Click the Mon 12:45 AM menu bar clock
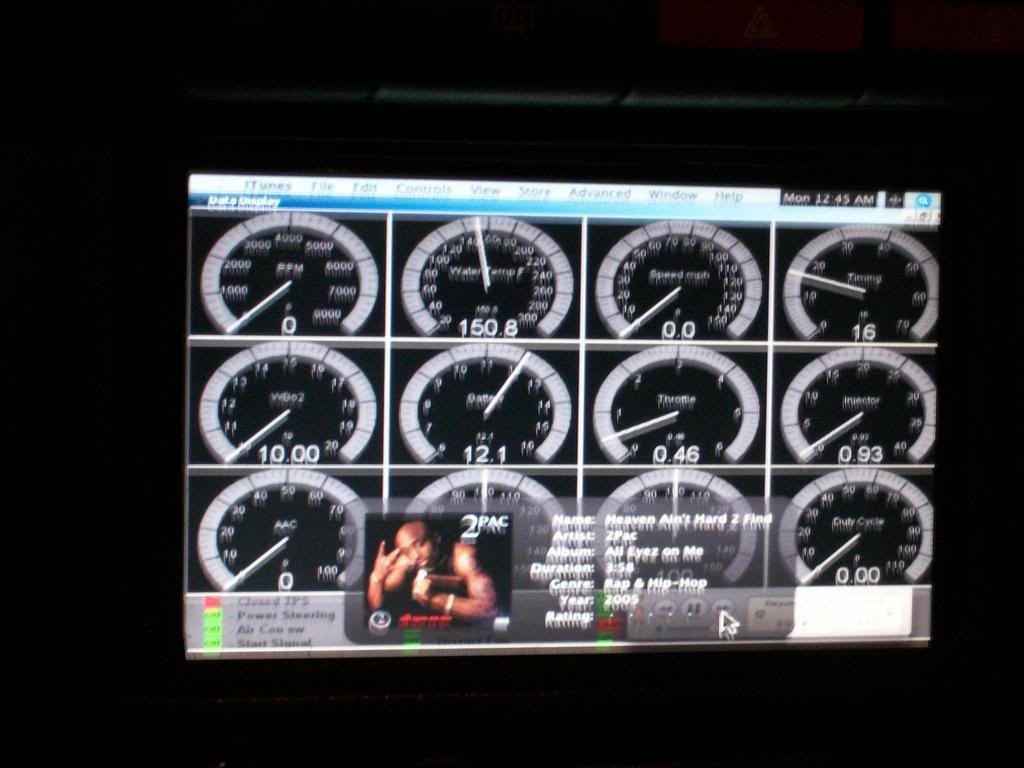 (828, 199)
